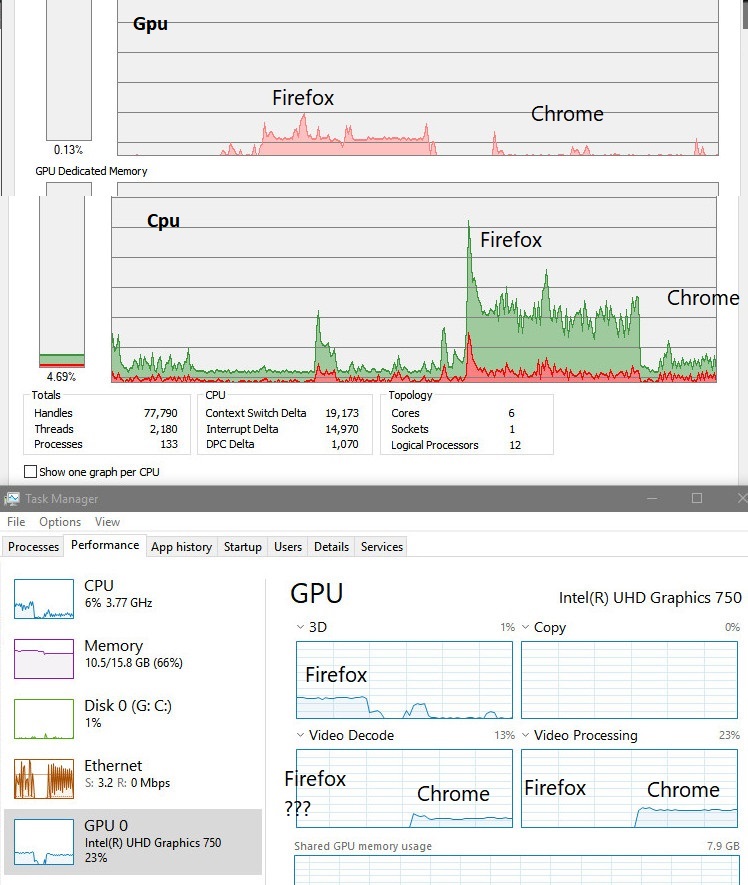Open the File menu
The height and width of the screenshot is (885, 748).
(16, 522)
